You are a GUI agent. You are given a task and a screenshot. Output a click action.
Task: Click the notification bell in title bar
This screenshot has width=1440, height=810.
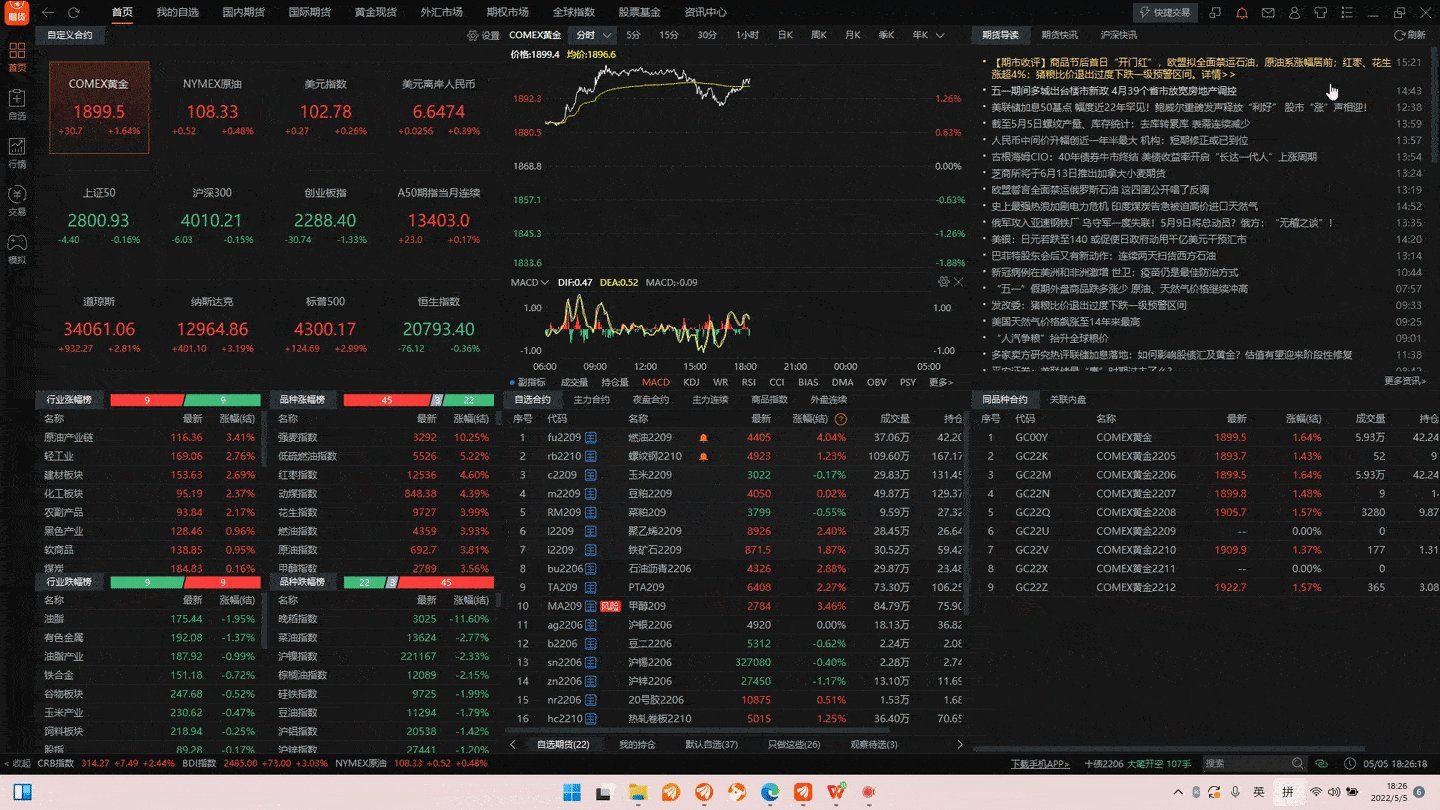(x=1242, y=13)
